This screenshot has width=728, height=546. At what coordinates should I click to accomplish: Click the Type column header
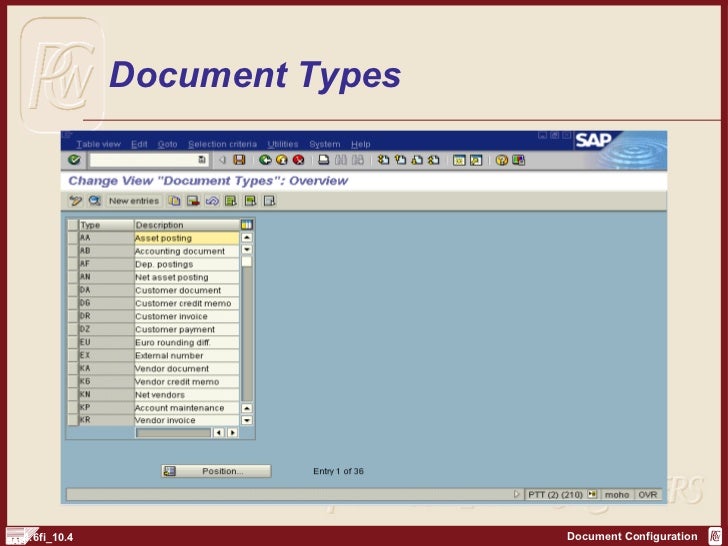point(106,225)
